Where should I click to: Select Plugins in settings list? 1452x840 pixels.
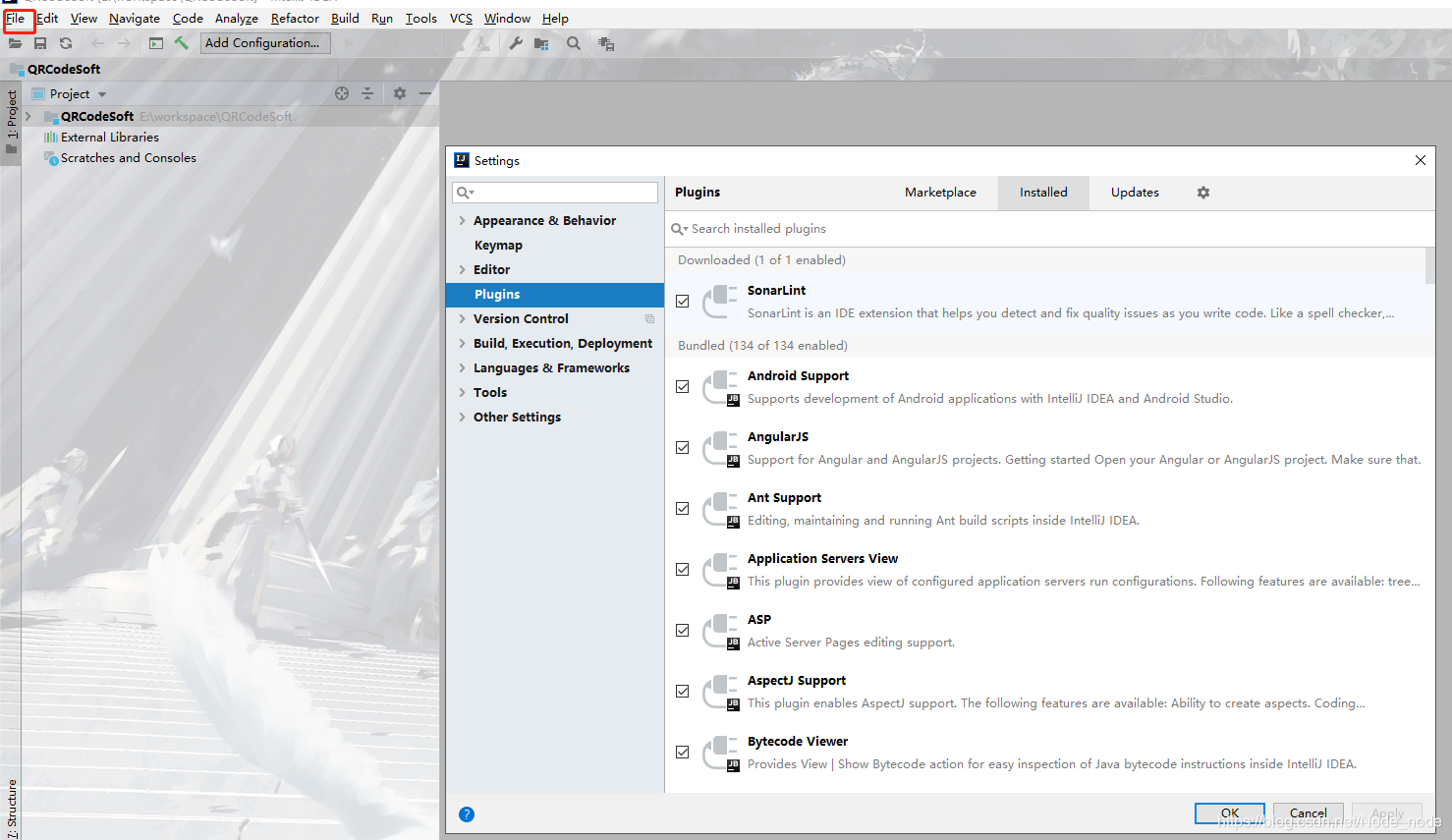point(555,295)
